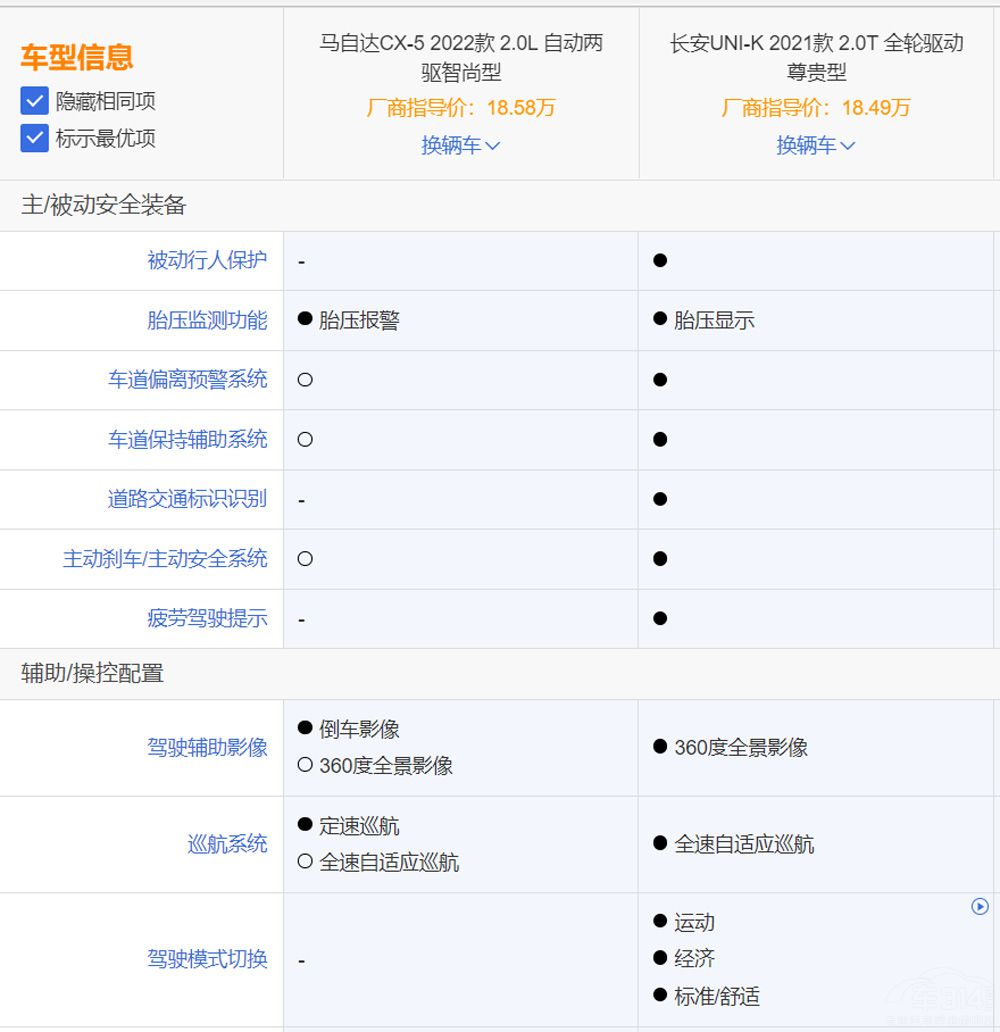Open the 驾驶模式切换 link

tap(207, 959)
